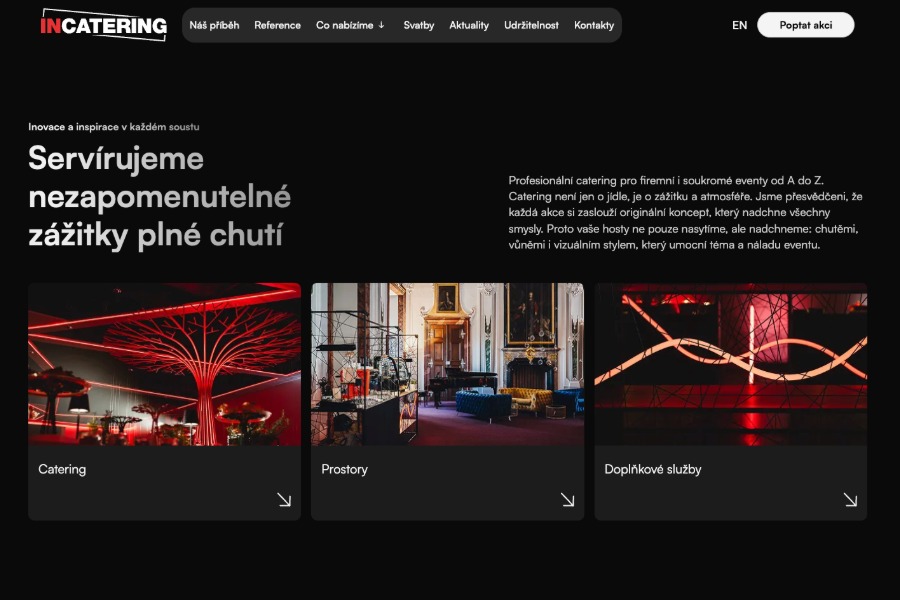Click the arrow icon on Prostory card
This screenshot has width=900, height=600.
click(x=567, y=500)
